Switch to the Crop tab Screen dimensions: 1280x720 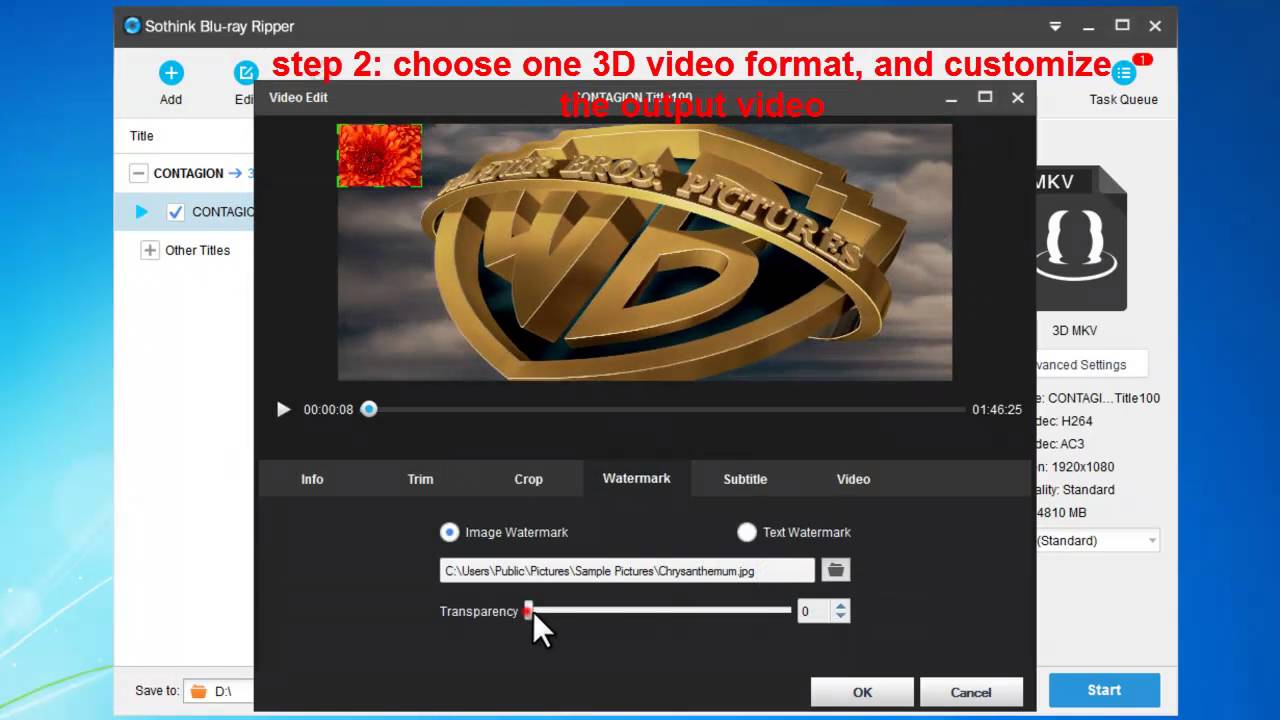[x=528, y=479]
